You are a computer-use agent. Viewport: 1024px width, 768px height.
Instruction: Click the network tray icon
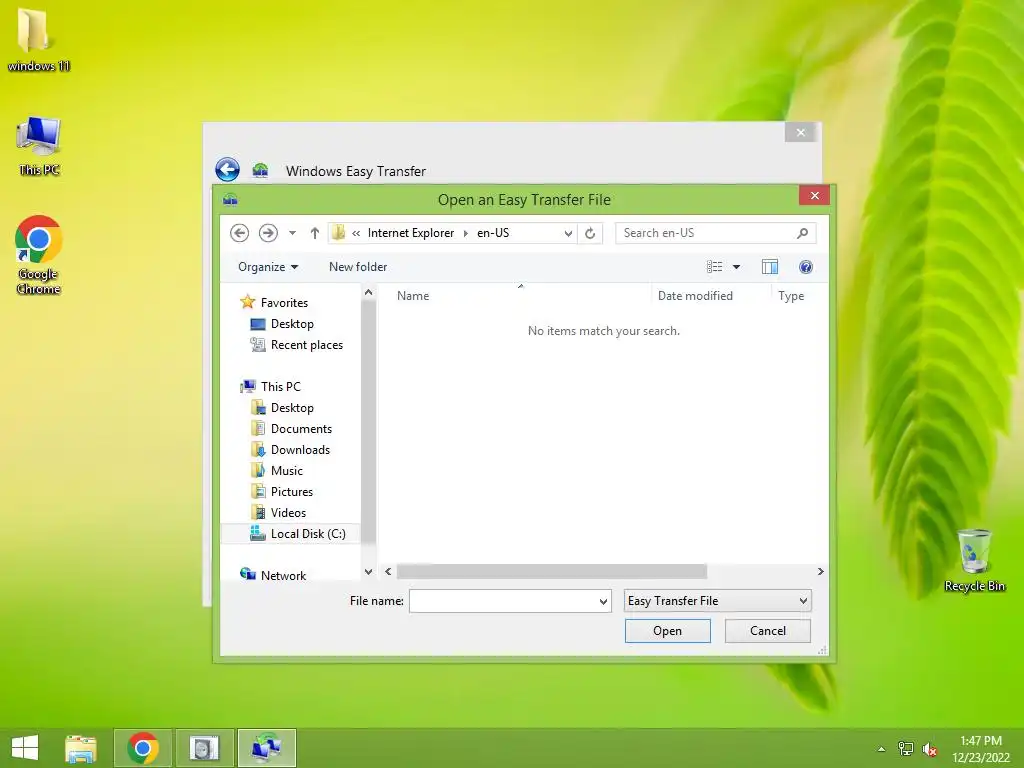coord(906,749)
